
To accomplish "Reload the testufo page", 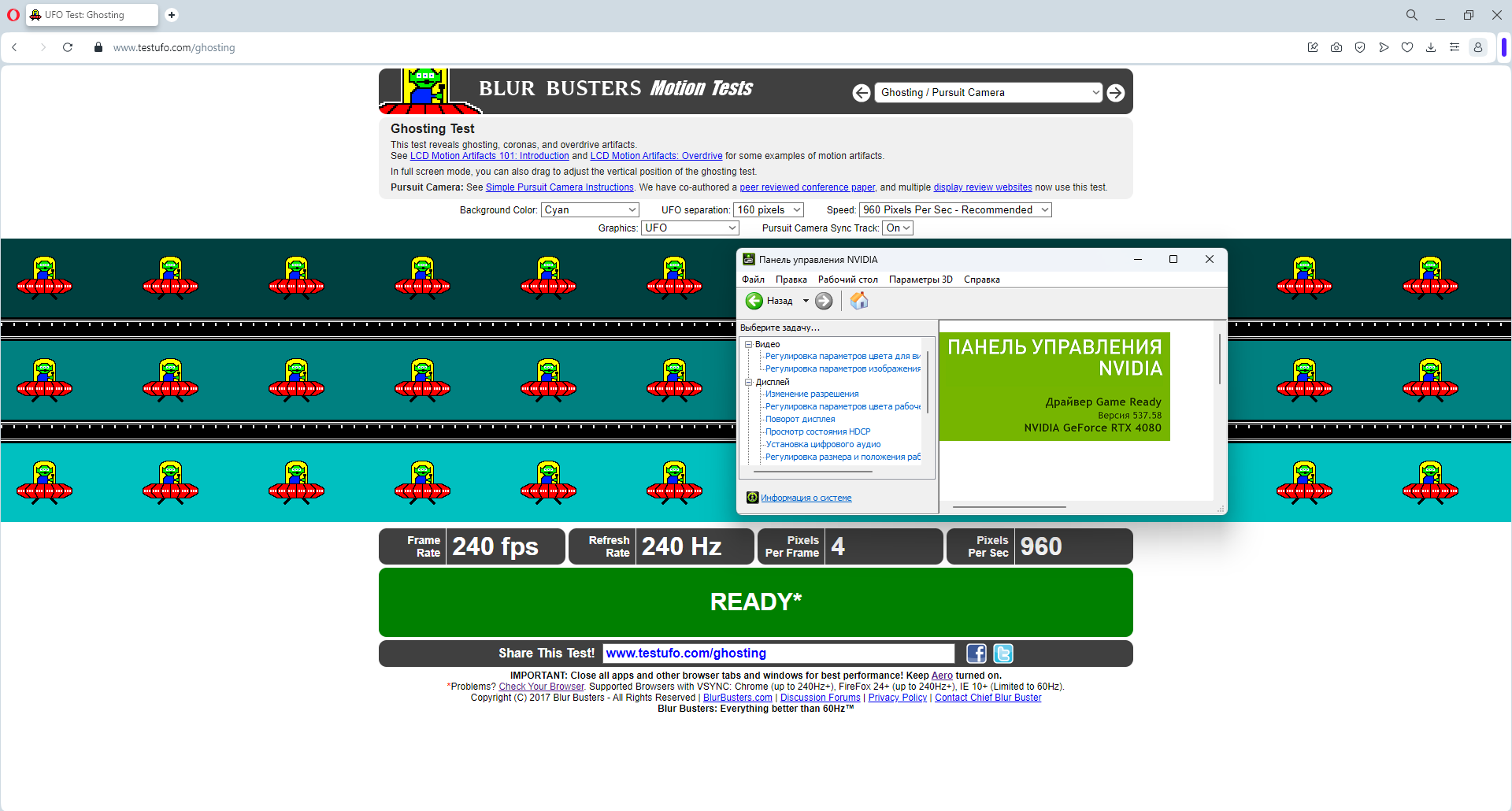I will (68, 47).
